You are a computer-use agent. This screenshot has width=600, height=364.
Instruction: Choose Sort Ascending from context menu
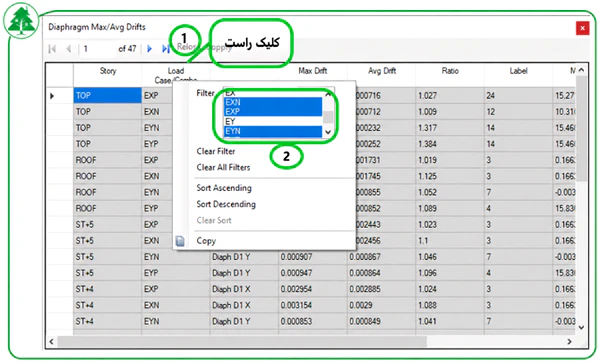click(224, 188)
